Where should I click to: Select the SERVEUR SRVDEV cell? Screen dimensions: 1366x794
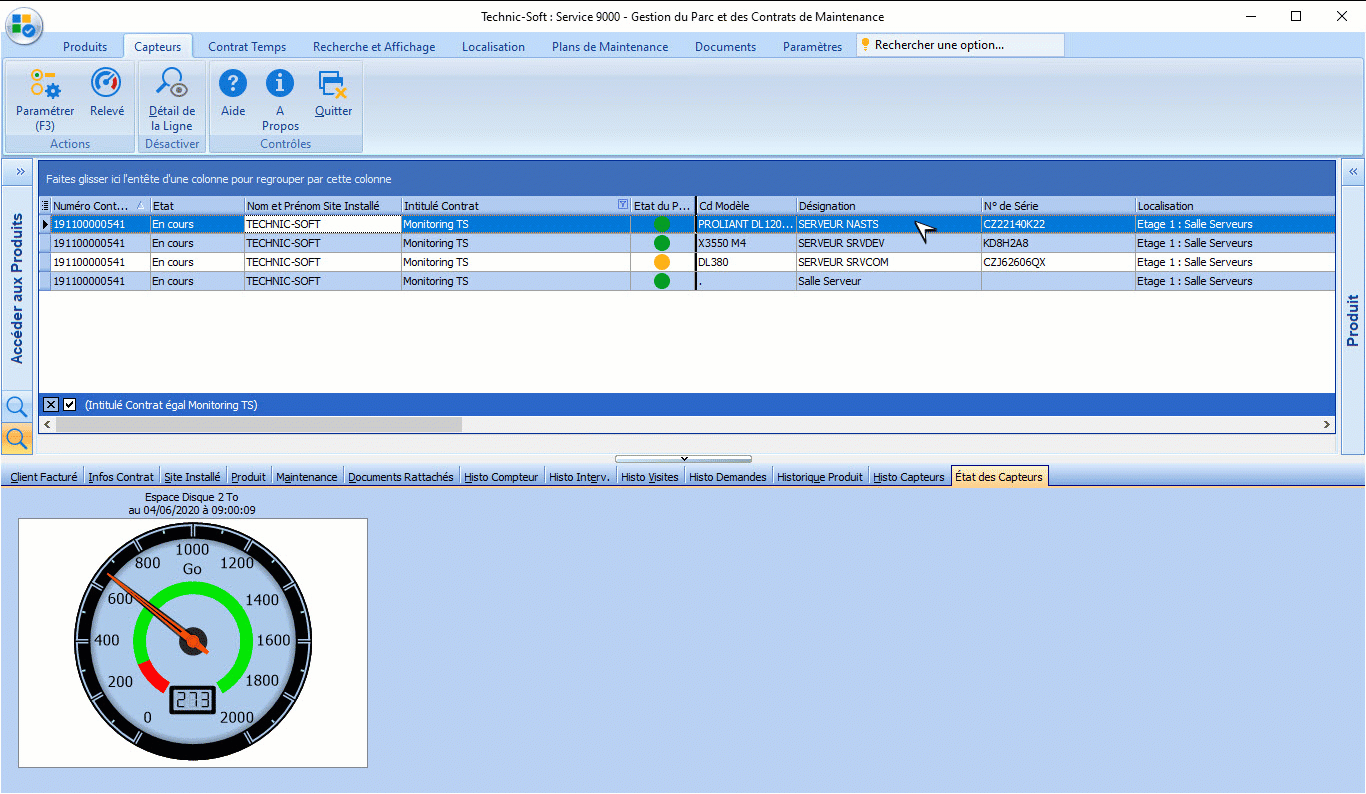[889, 243]
